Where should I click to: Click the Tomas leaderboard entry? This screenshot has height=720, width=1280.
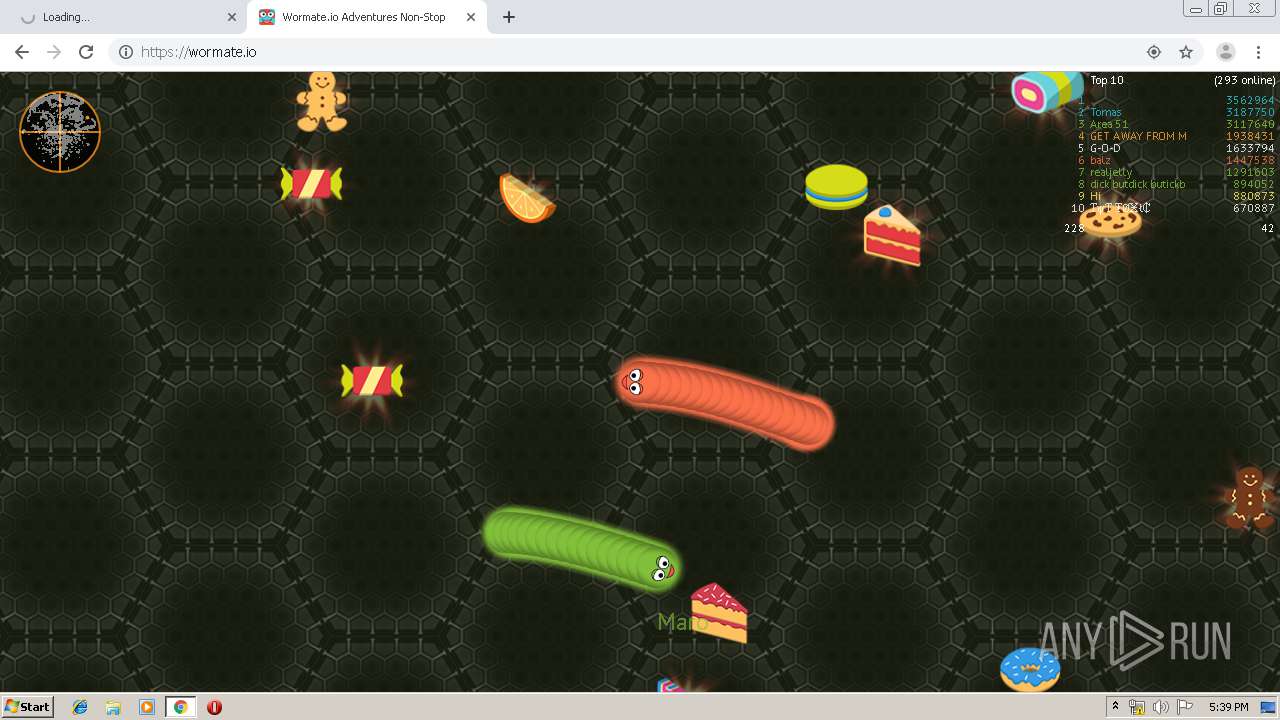pyautogui.click(x=1106, y=112)
